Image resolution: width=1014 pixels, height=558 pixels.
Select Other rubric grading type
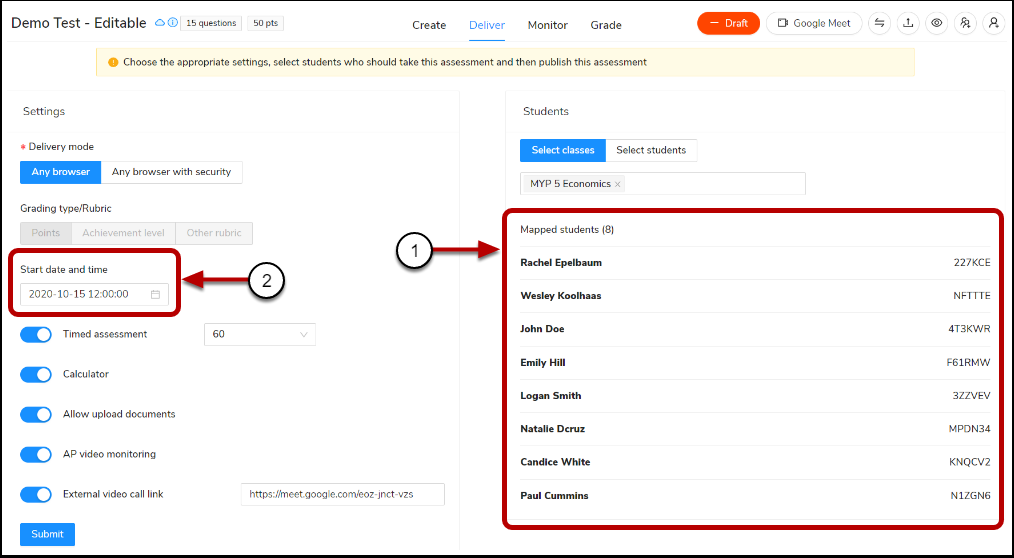214,233
